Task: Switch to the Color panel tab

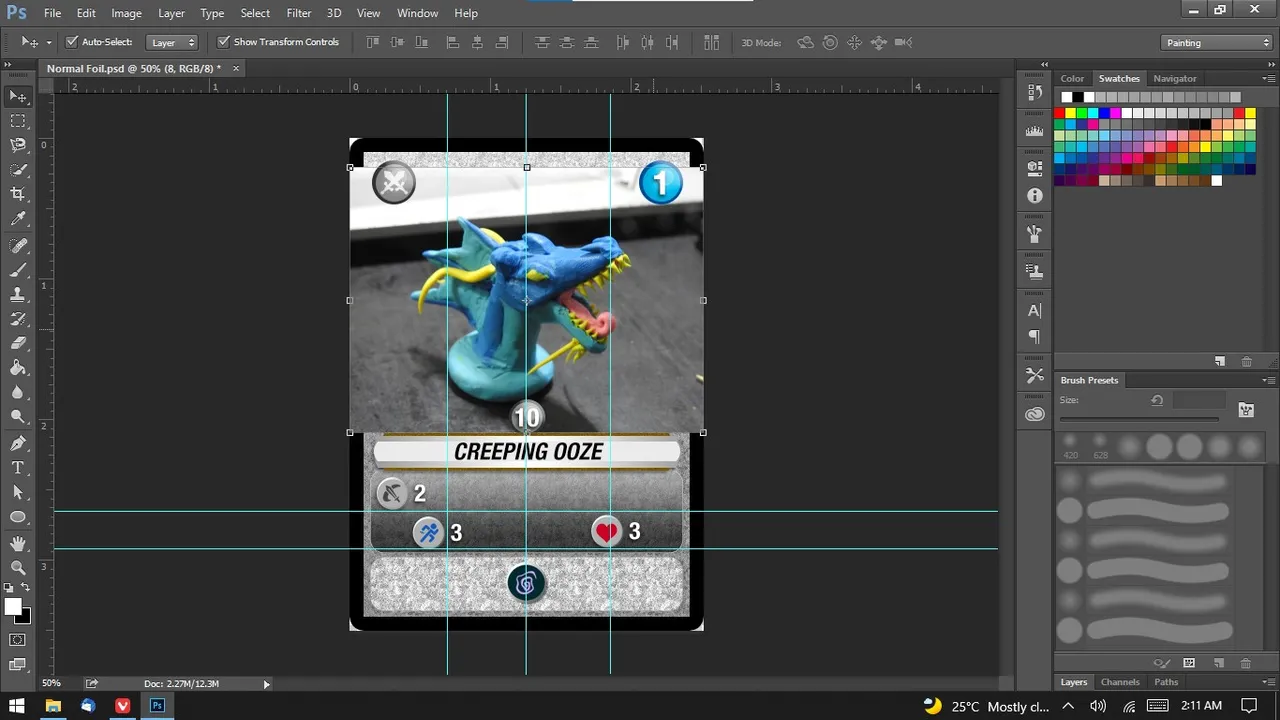Action: 1072,78
